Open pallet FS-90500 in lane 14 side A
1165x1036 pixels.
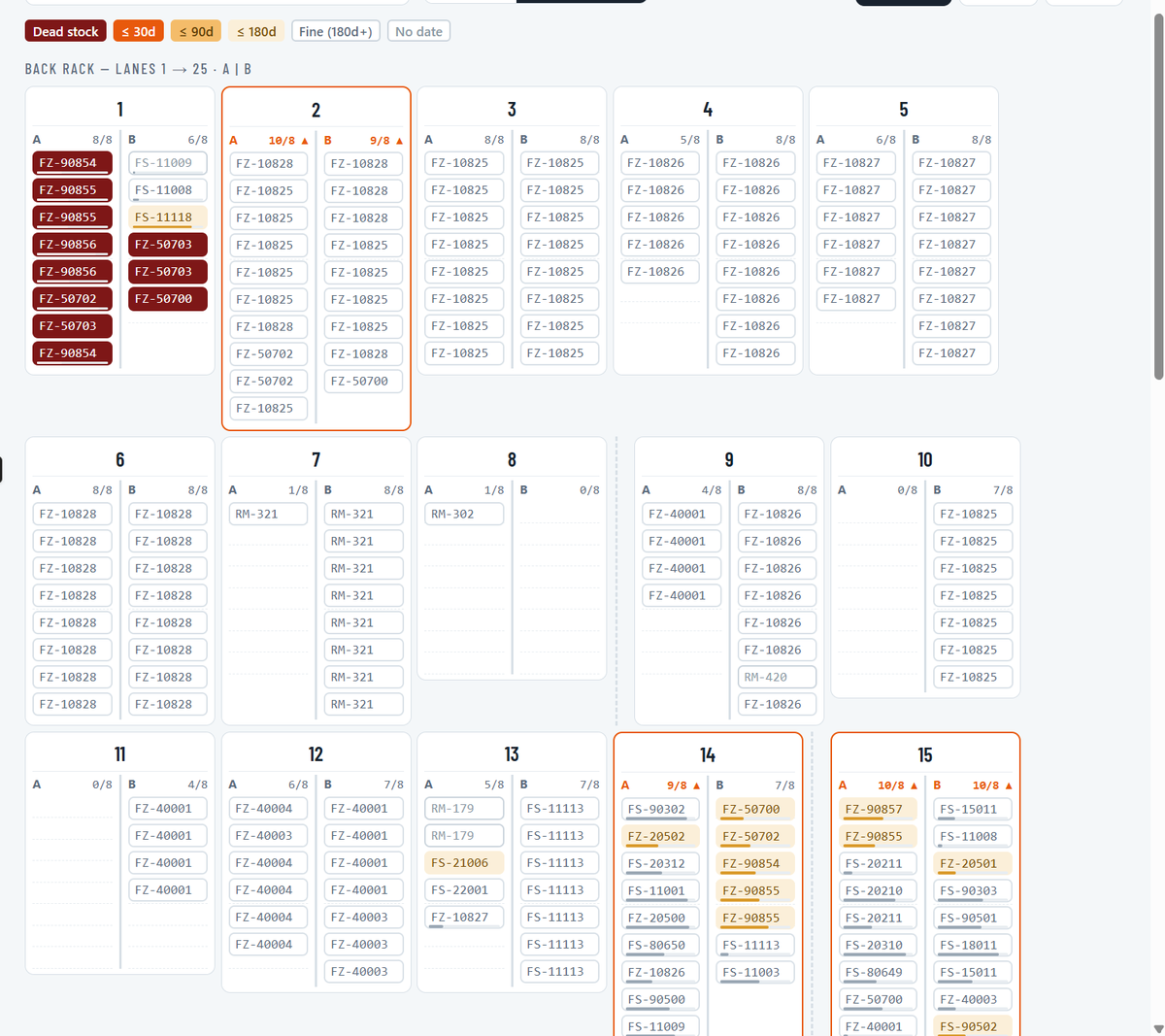661,999
